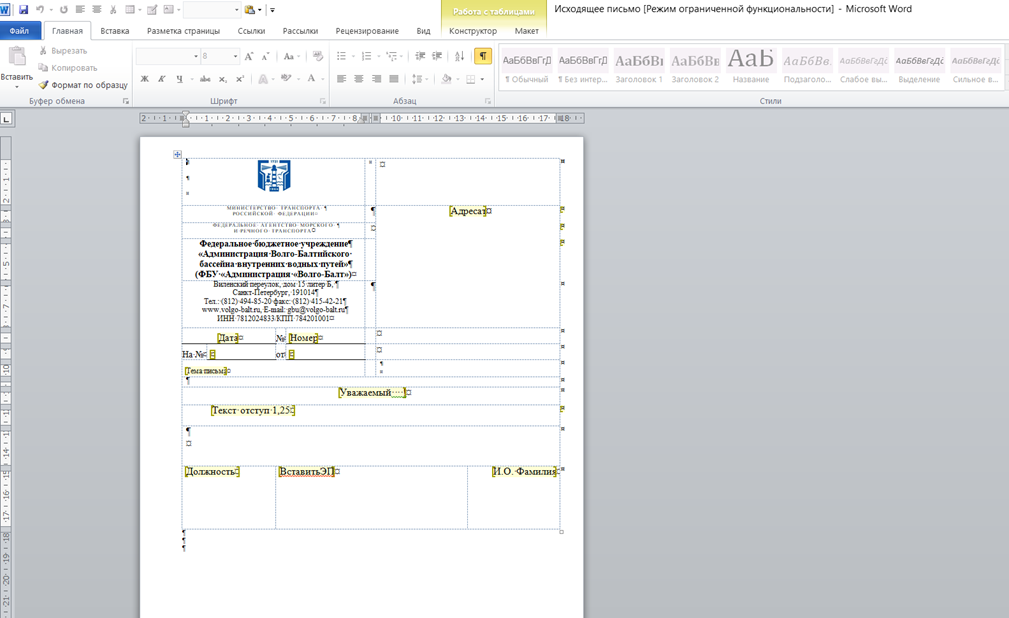The image size is (1009, 618).
Task: Justify the paragraph text
Action: coord(394,79)
